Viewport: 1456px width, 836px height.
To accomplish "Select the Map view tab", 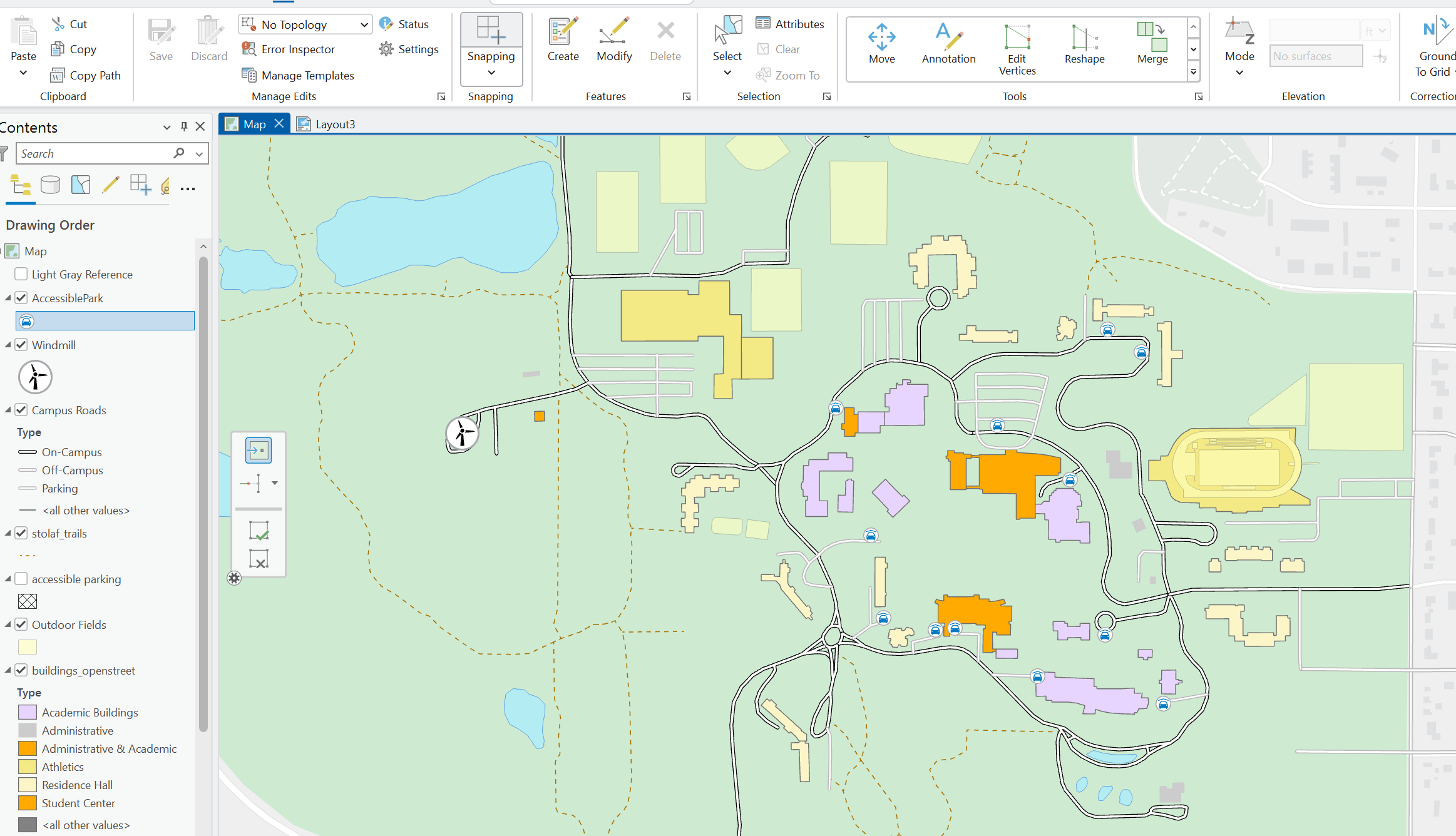I will [254, 124].
